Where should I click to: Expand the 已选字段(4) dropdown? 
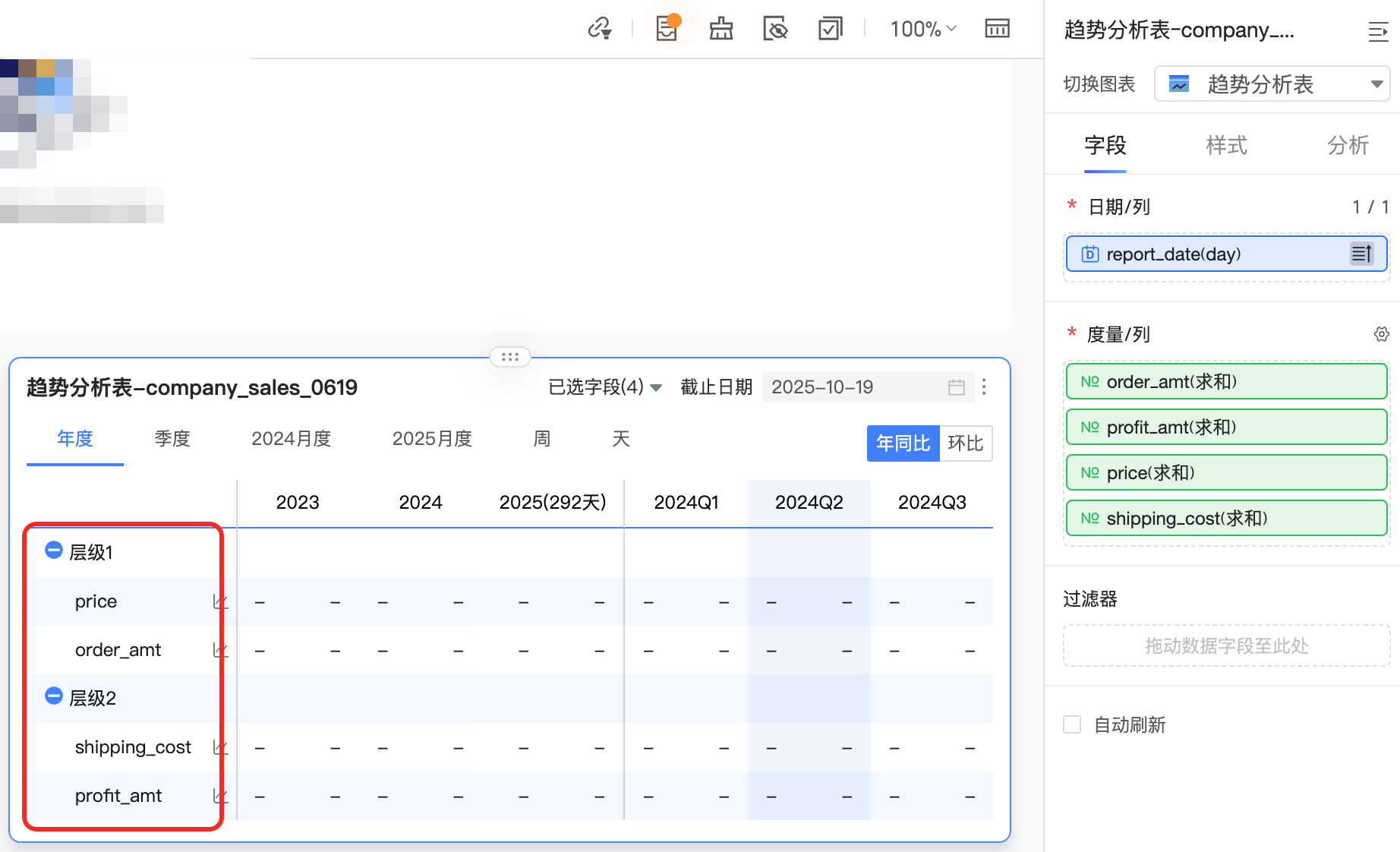coord(604,387)
